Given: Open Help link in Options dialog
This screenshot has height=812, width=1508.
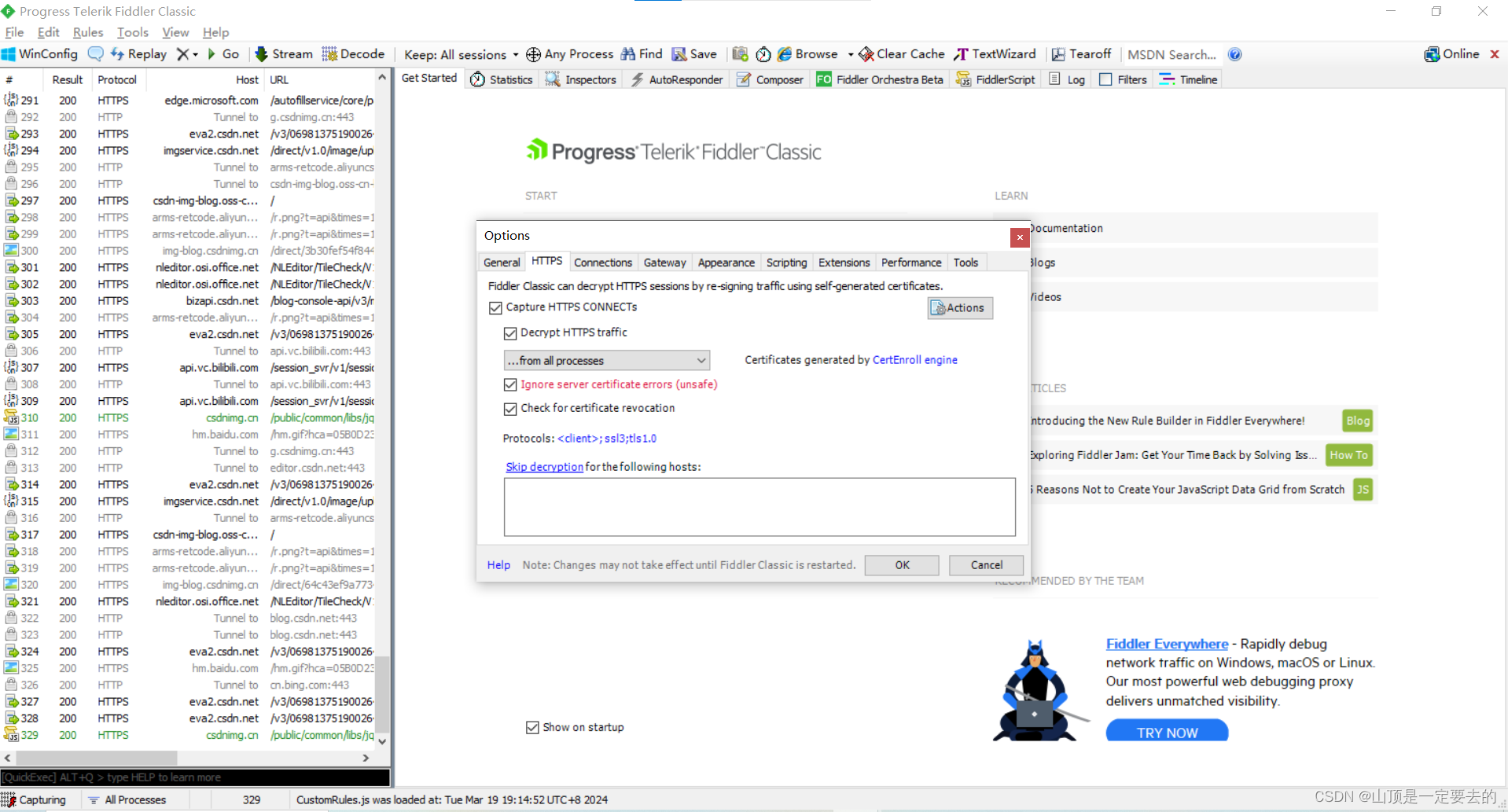Looking at the screenshot, I should (x=498, y=565).
